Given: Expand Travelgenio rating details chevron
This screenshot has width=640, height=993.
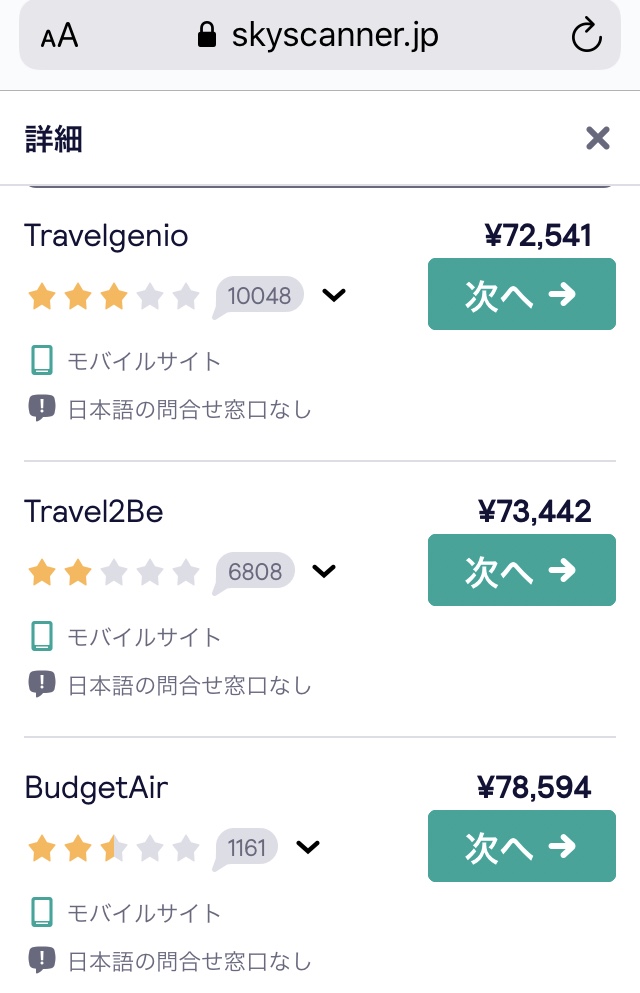Looking at the screenshot, I should (x=334, y=295).
